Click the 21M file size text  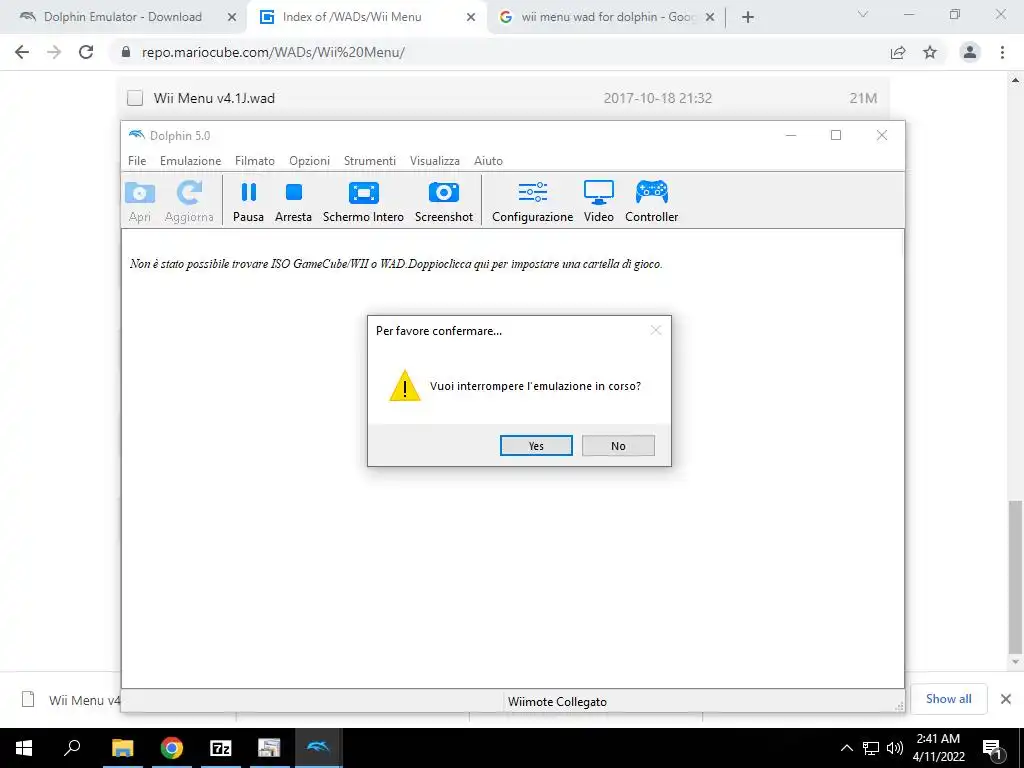click(x=863, y=98)
